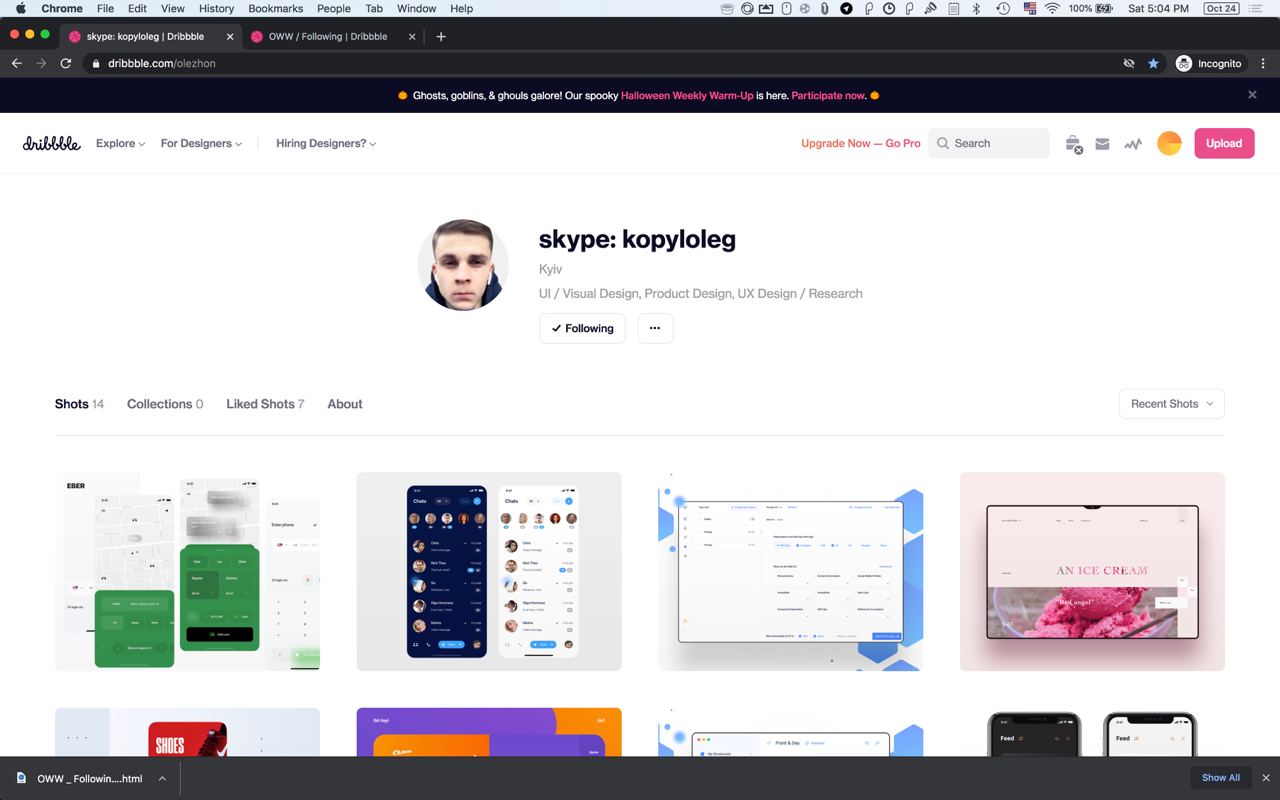The image size is (1280, 800).
Task: Click Show All downloads button
Action: pyautogui.click(x=1221, y=778)
